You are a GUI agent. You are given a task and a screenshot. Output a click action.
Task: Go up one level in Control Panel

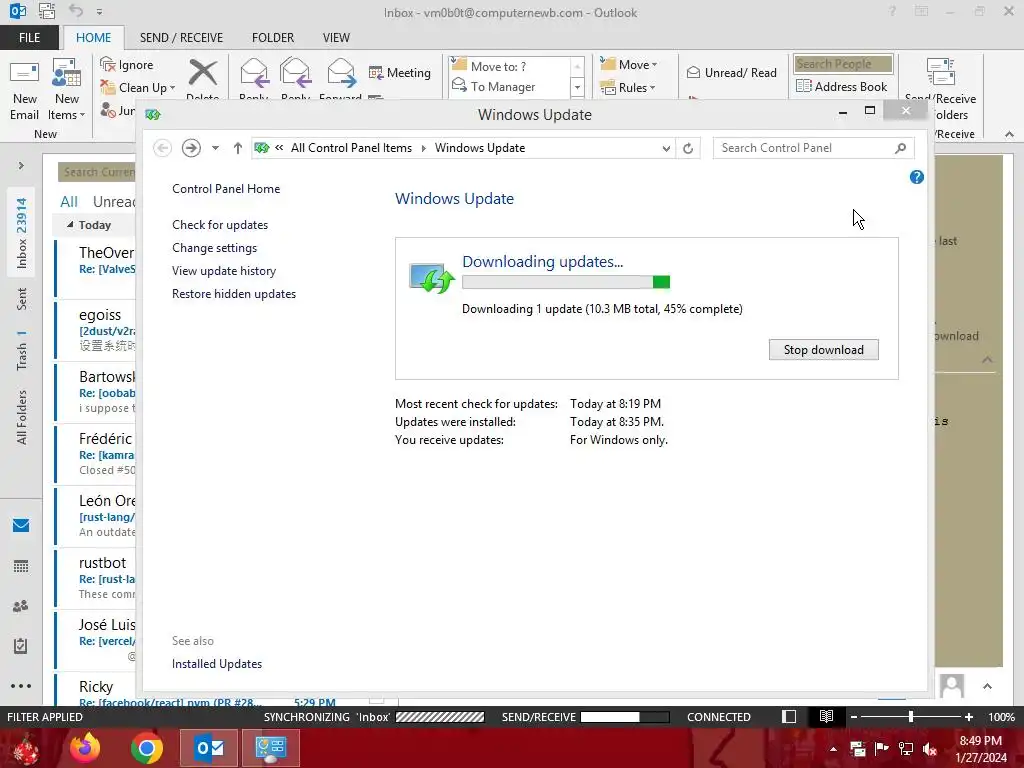(x=238, y=148)
